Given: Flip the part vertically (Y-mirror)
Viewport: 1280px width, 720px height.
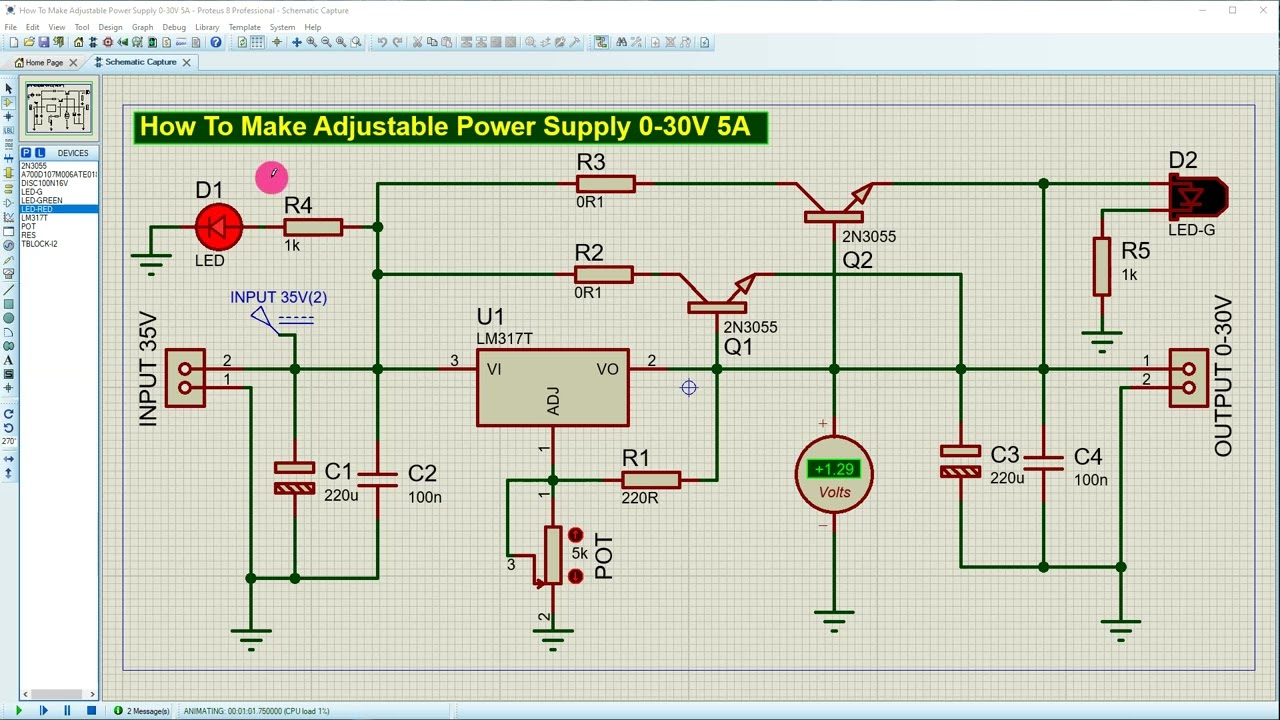Looking at the screenshot, I should click(9, 473).
